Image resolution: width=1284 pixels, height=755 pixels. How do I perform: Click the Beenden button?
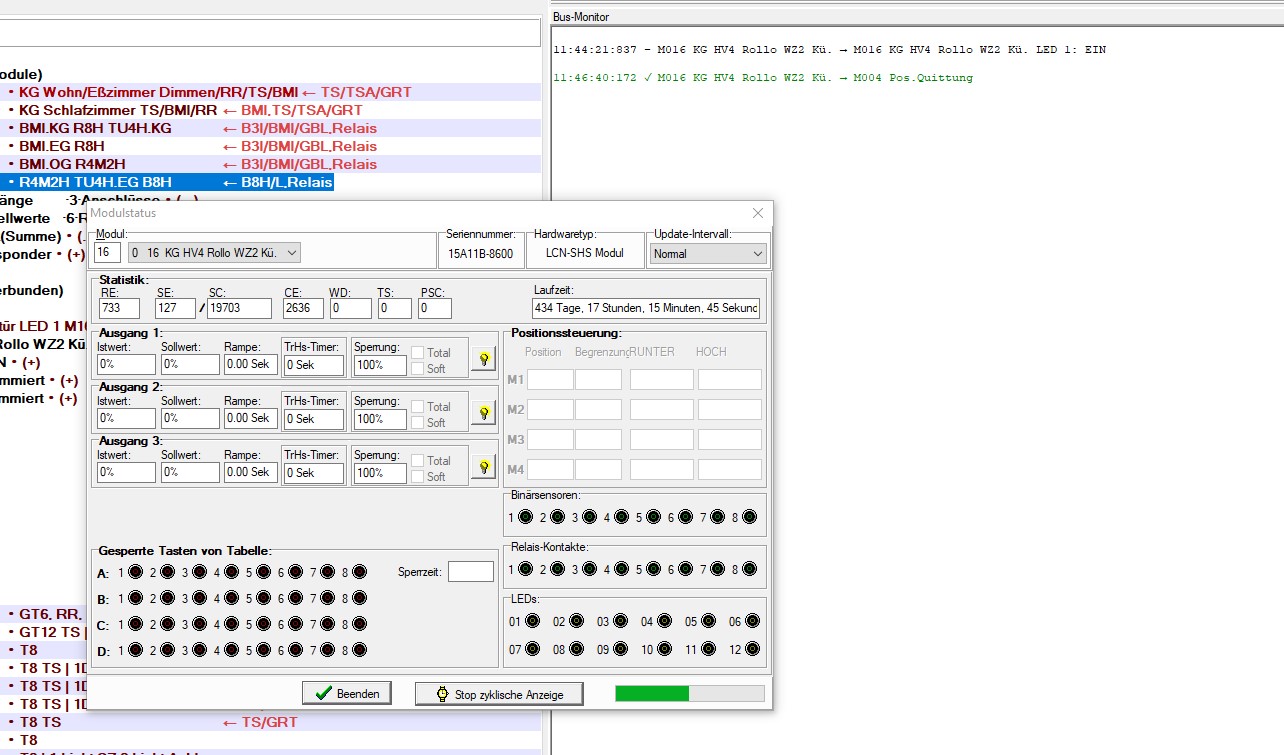tap(347, 693)
